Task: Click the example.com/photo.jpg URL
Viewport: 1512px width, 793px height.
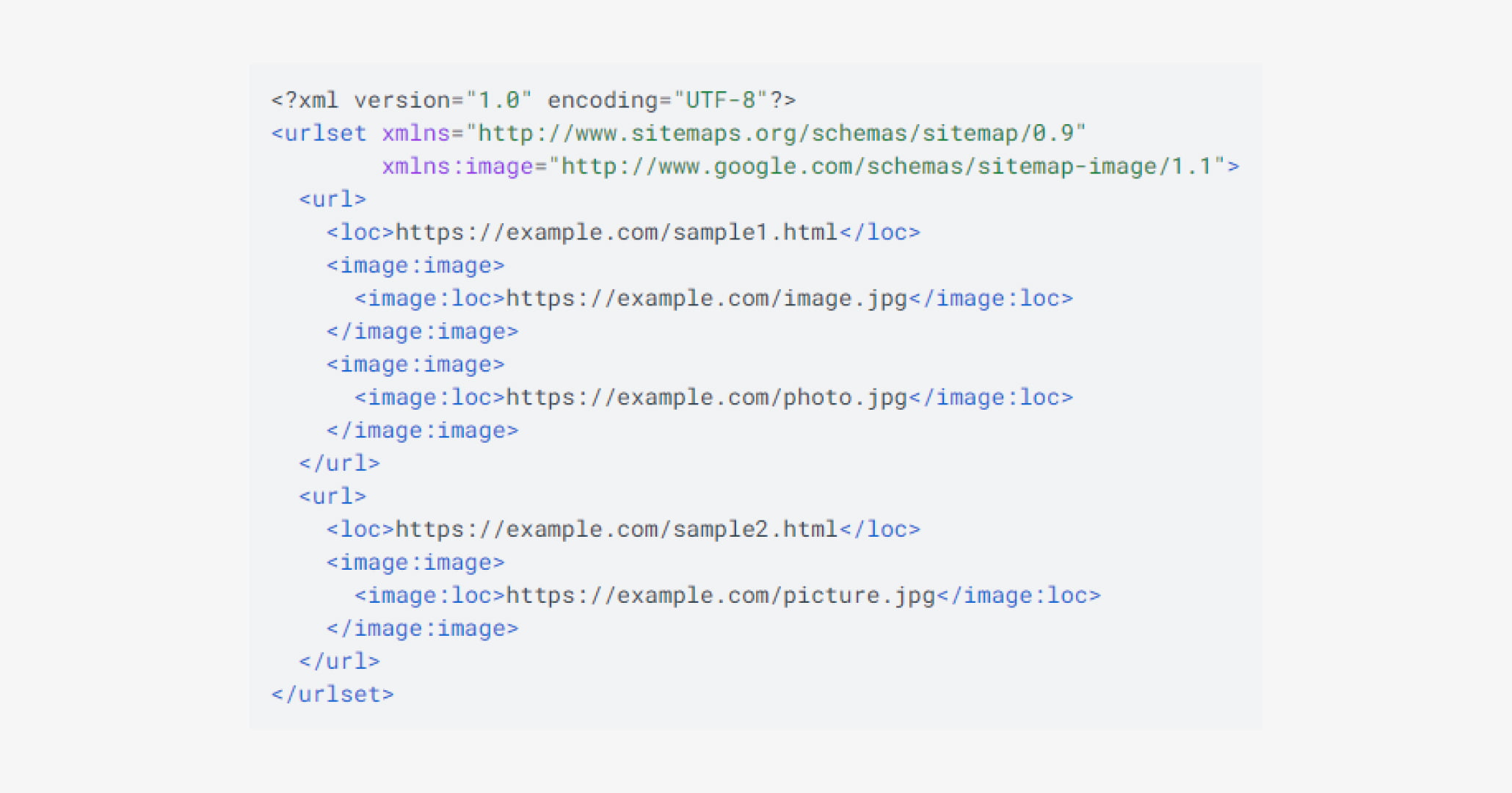Action: tap(707, 397)
